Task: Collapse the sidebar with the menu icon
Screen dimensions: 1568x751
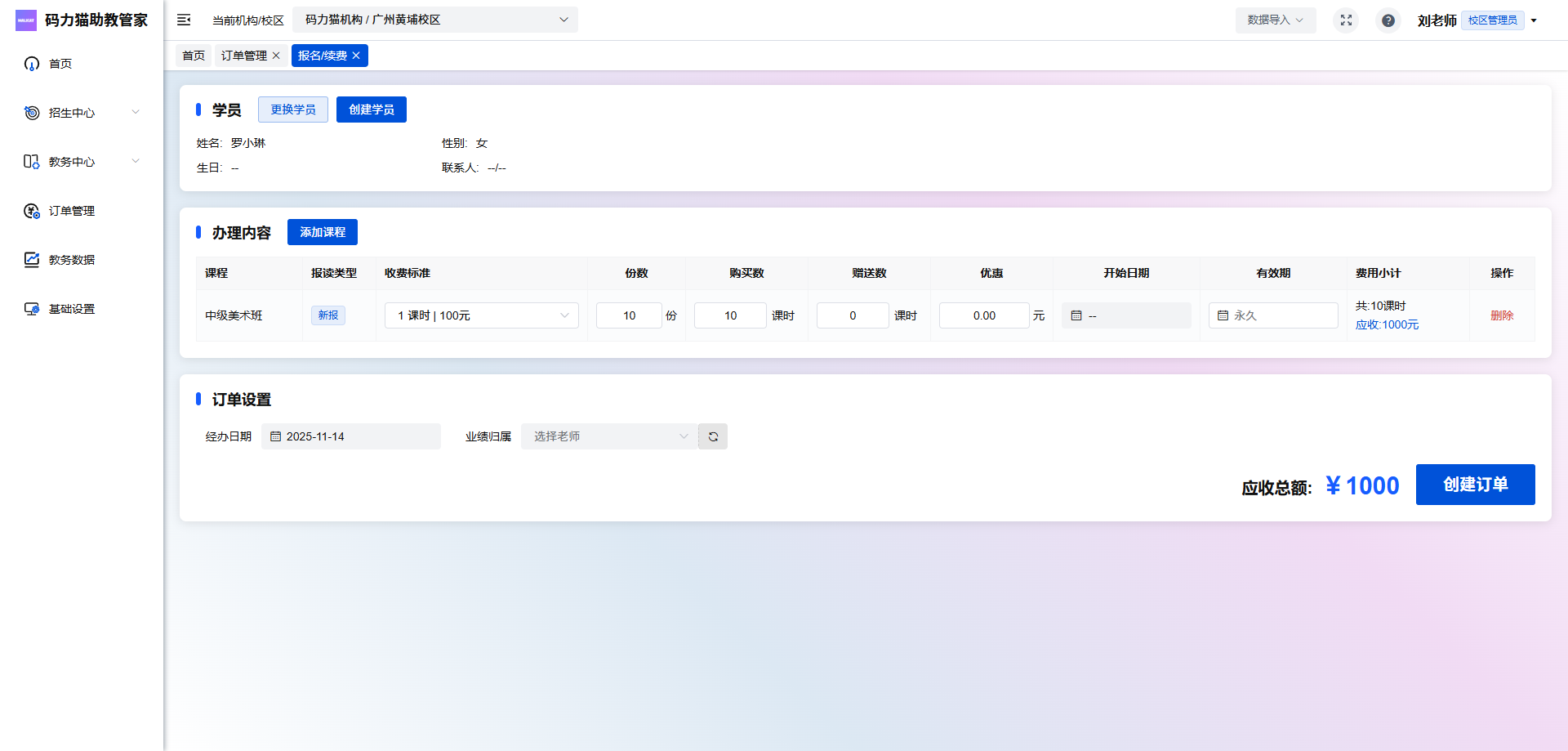Action: pos(184,20)
